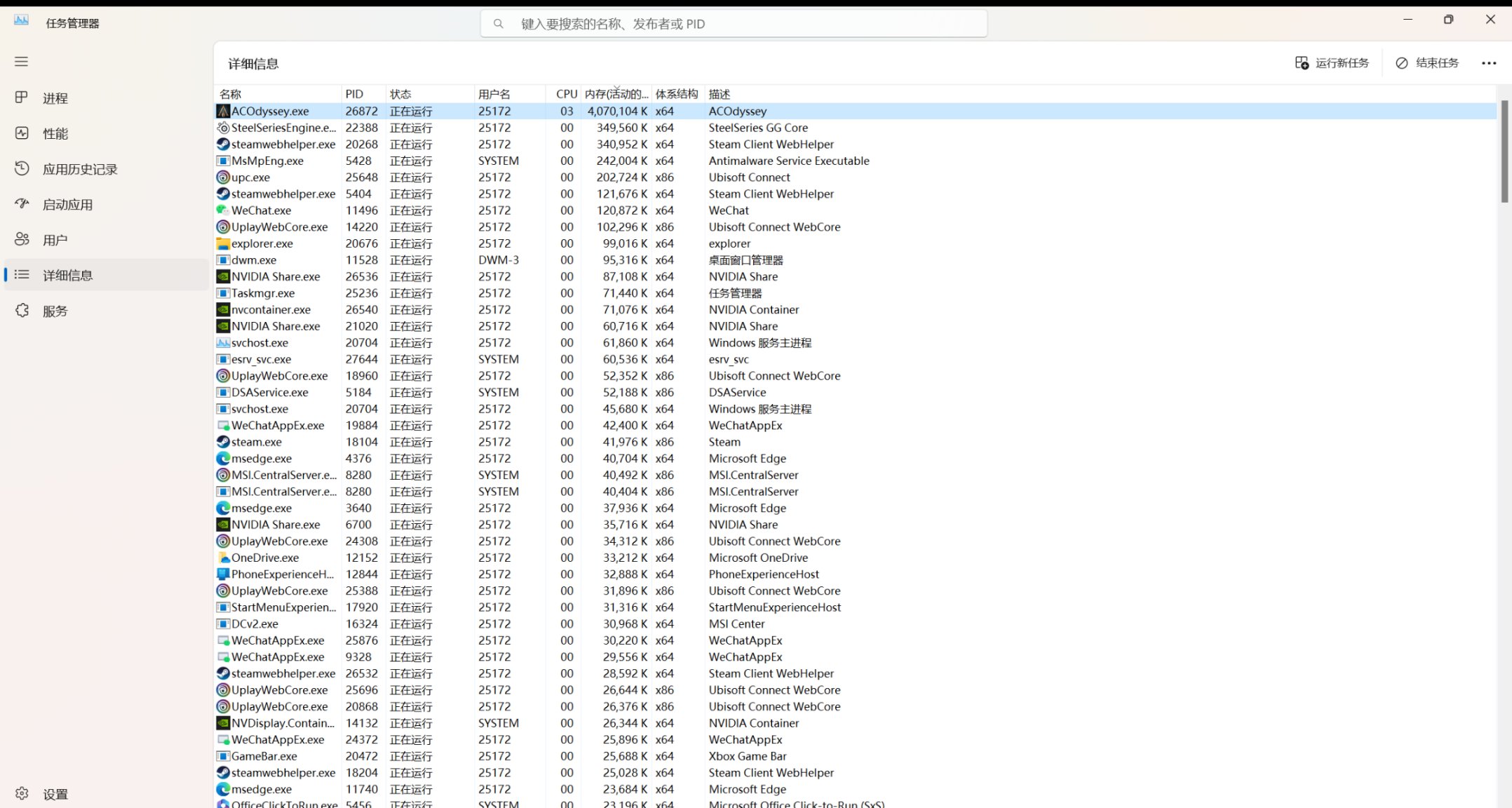Screen dimensions: 1512x808
Task: Click the StartMenuExperien... icon
Action: [223, 607]
